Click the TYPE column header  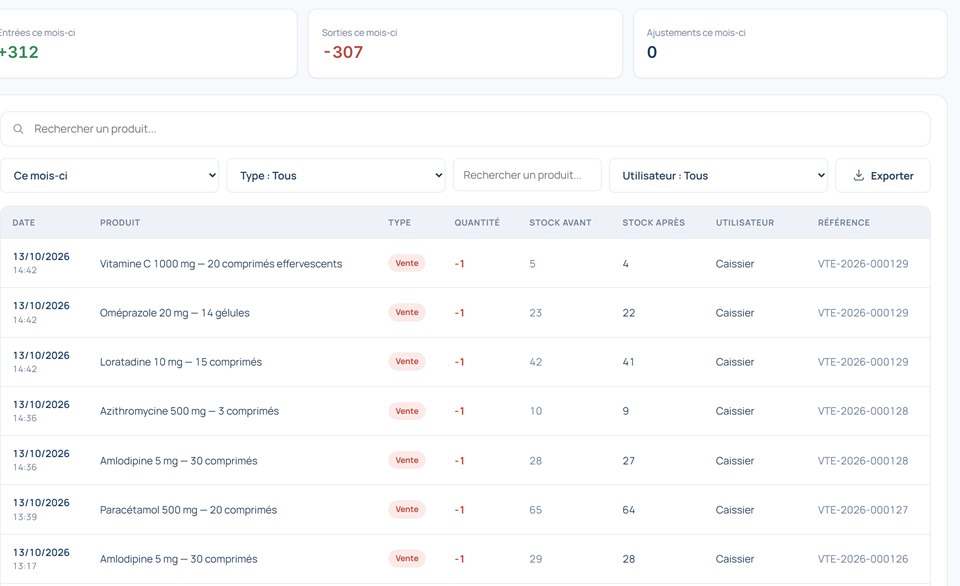click(x=399, y=223)
